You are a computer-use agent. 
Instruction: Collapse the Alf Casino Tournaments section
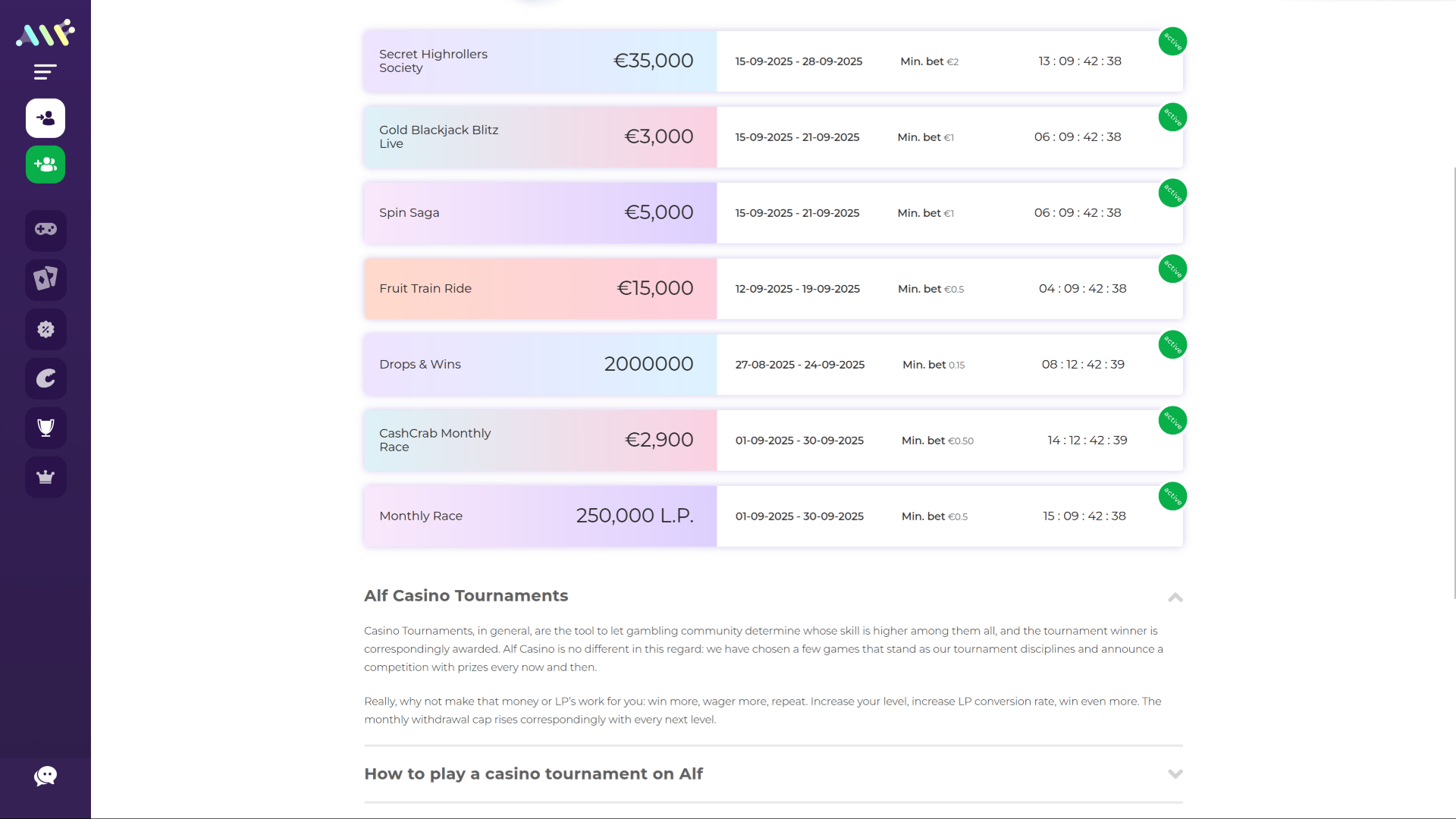click(x=1175, y=598)
